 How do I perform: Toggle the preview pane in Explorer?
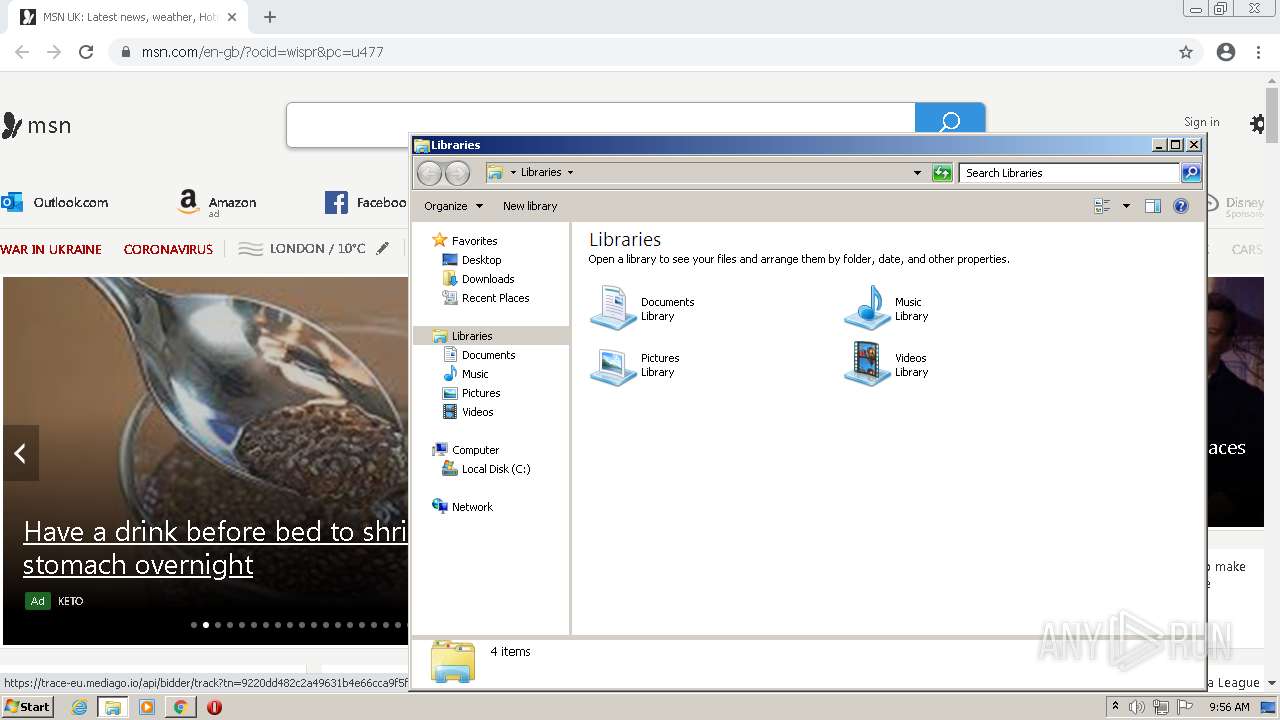[1153, 206]
